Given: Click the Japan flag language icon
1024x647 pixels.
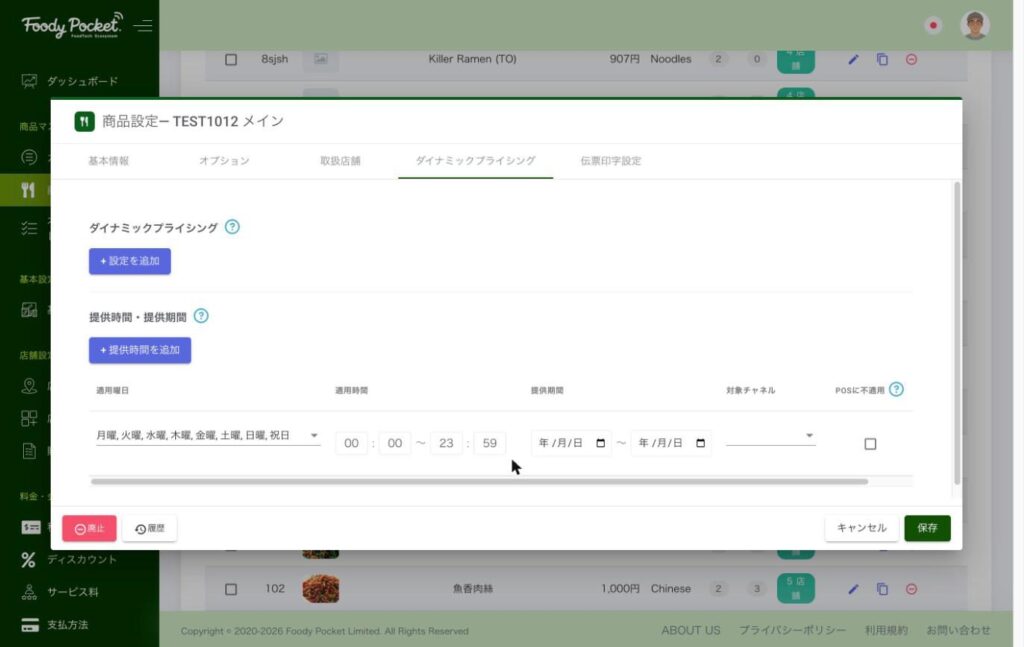Looking at the screenshot, I should pos(933,25).
